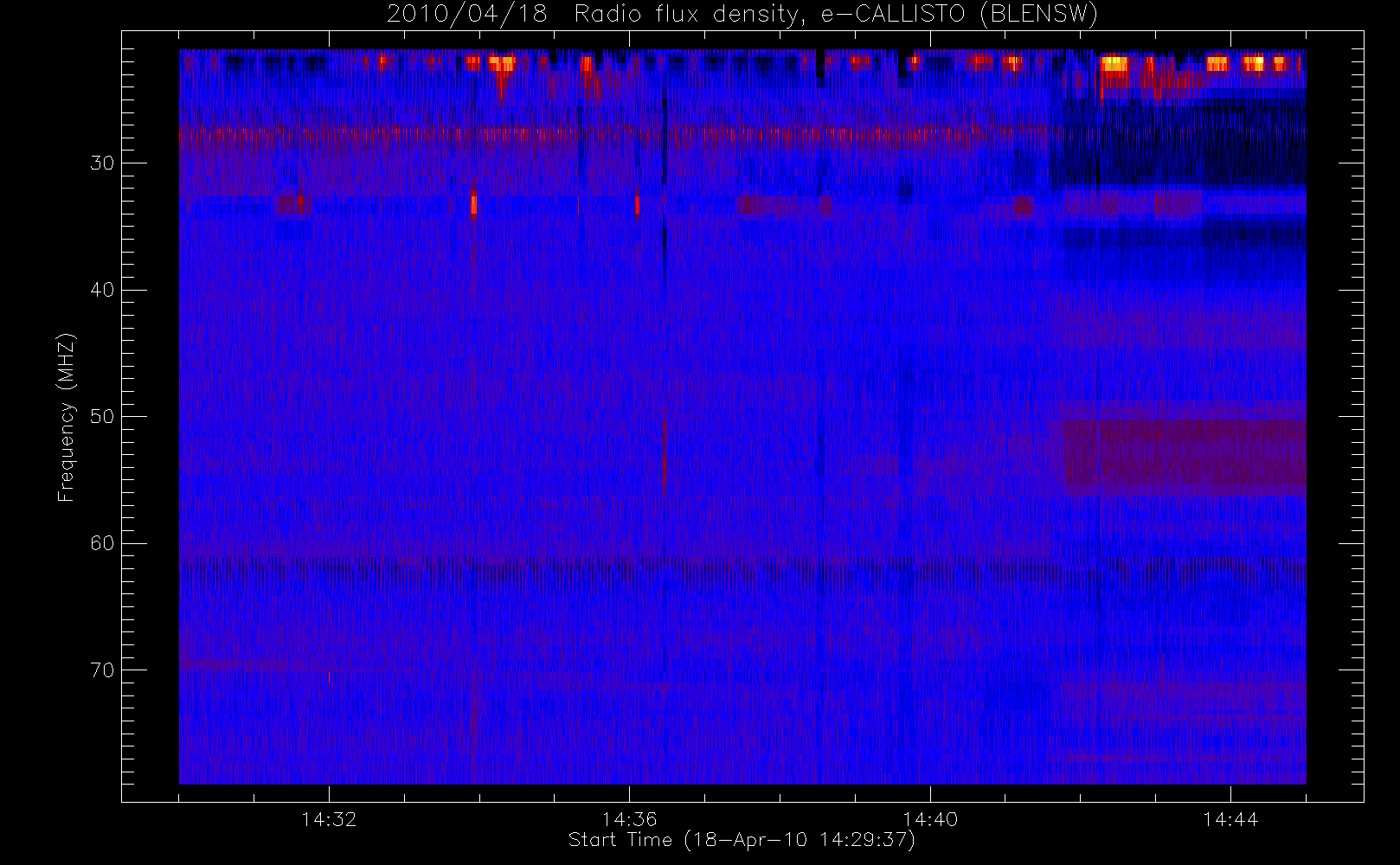Click the 'Start Time (18-Apr-10 14:29:37)' label
This screenshot has height=865, width=1400.
pyautogui.click(x=742, y=840)
